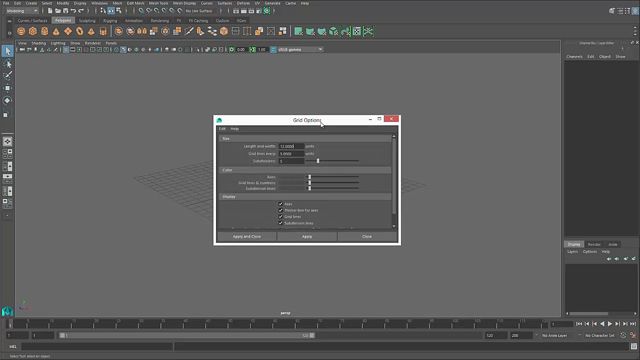Screen dimensions: 640x360
Task: Click the first green UV editor shelf icon
Action: 298,31
